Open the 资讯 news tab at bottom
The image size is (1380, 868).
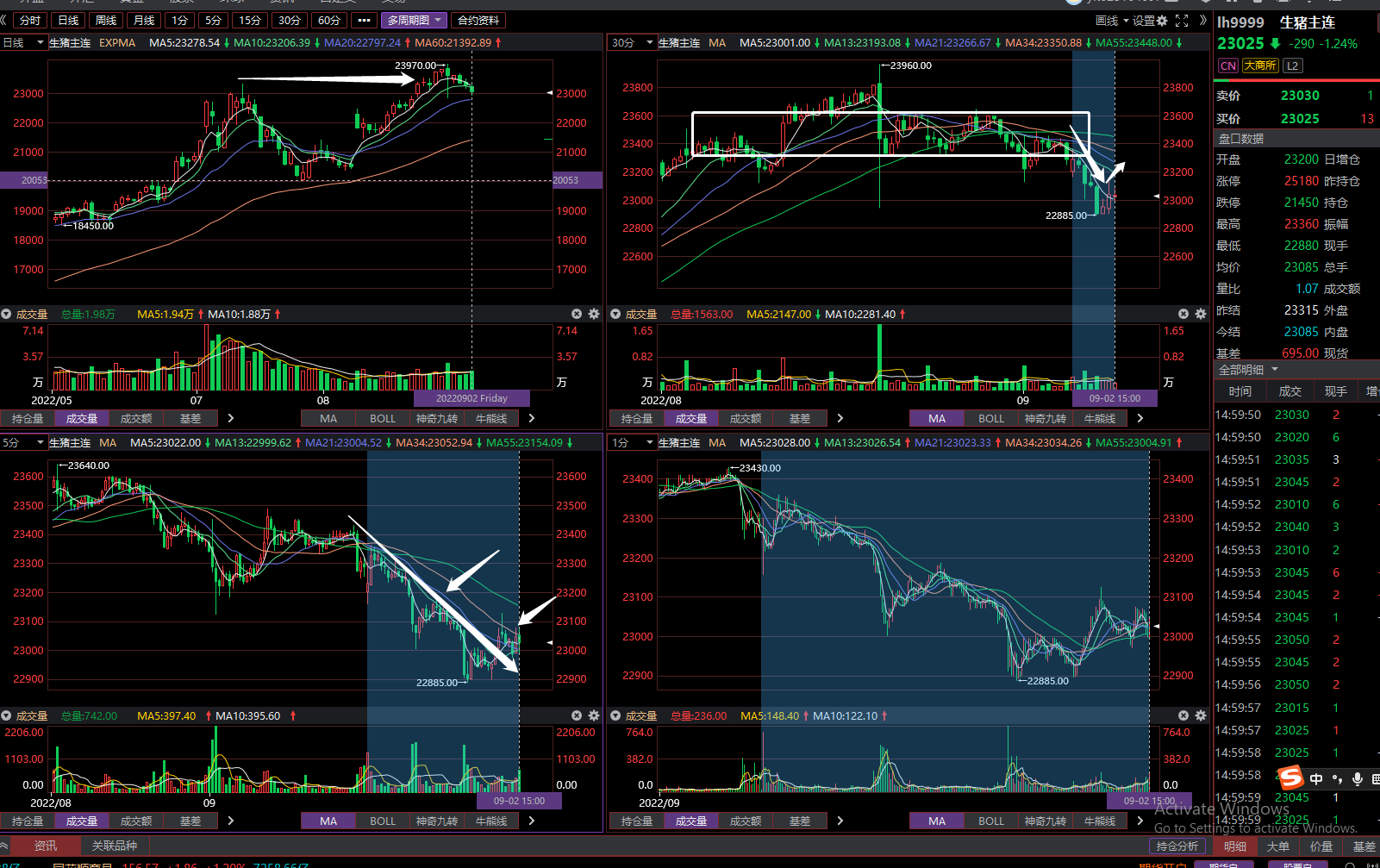coord(46,846)
